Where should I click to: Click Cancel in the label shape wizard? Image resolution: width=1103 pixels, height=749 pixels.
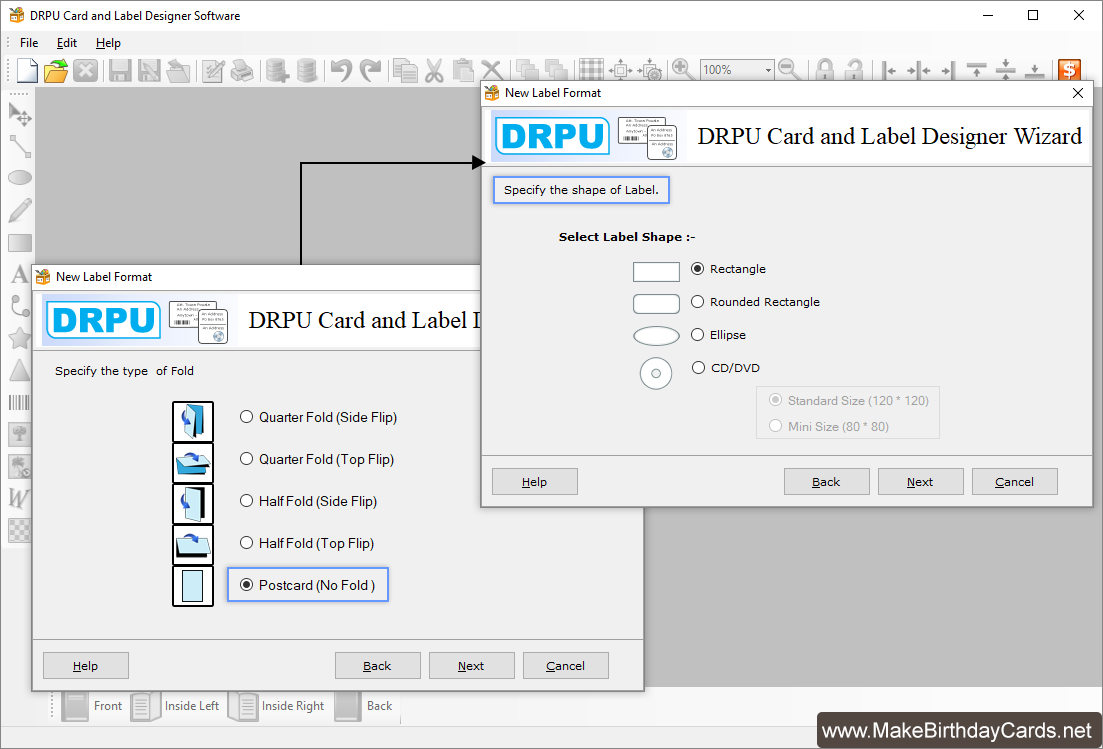click(x=1014, y=482)
